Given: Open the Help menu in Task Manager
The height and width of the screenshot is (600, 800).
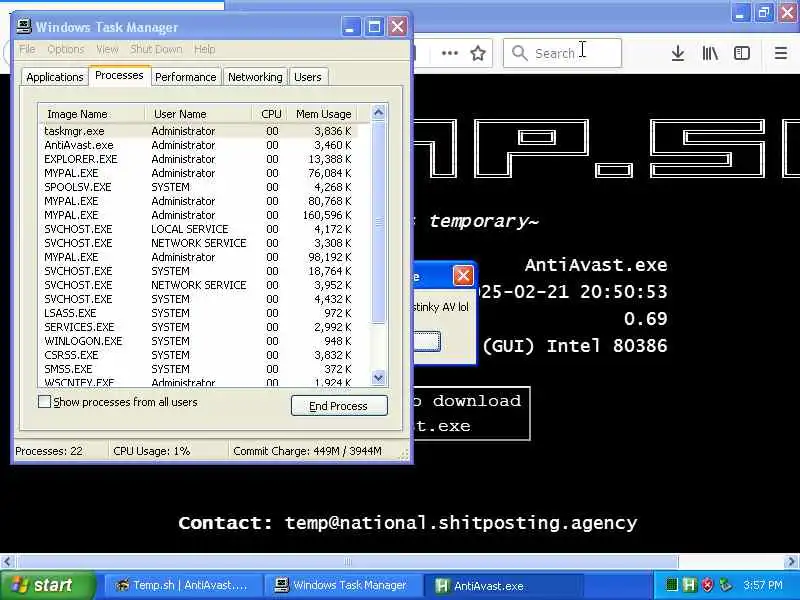Looking at the screenshot, I should (x=204, y=49).
